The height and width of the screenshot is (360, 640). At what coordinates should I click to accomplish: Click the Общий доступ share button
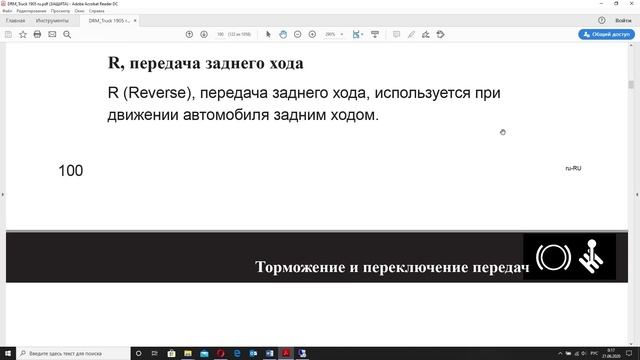coord(607,34)
